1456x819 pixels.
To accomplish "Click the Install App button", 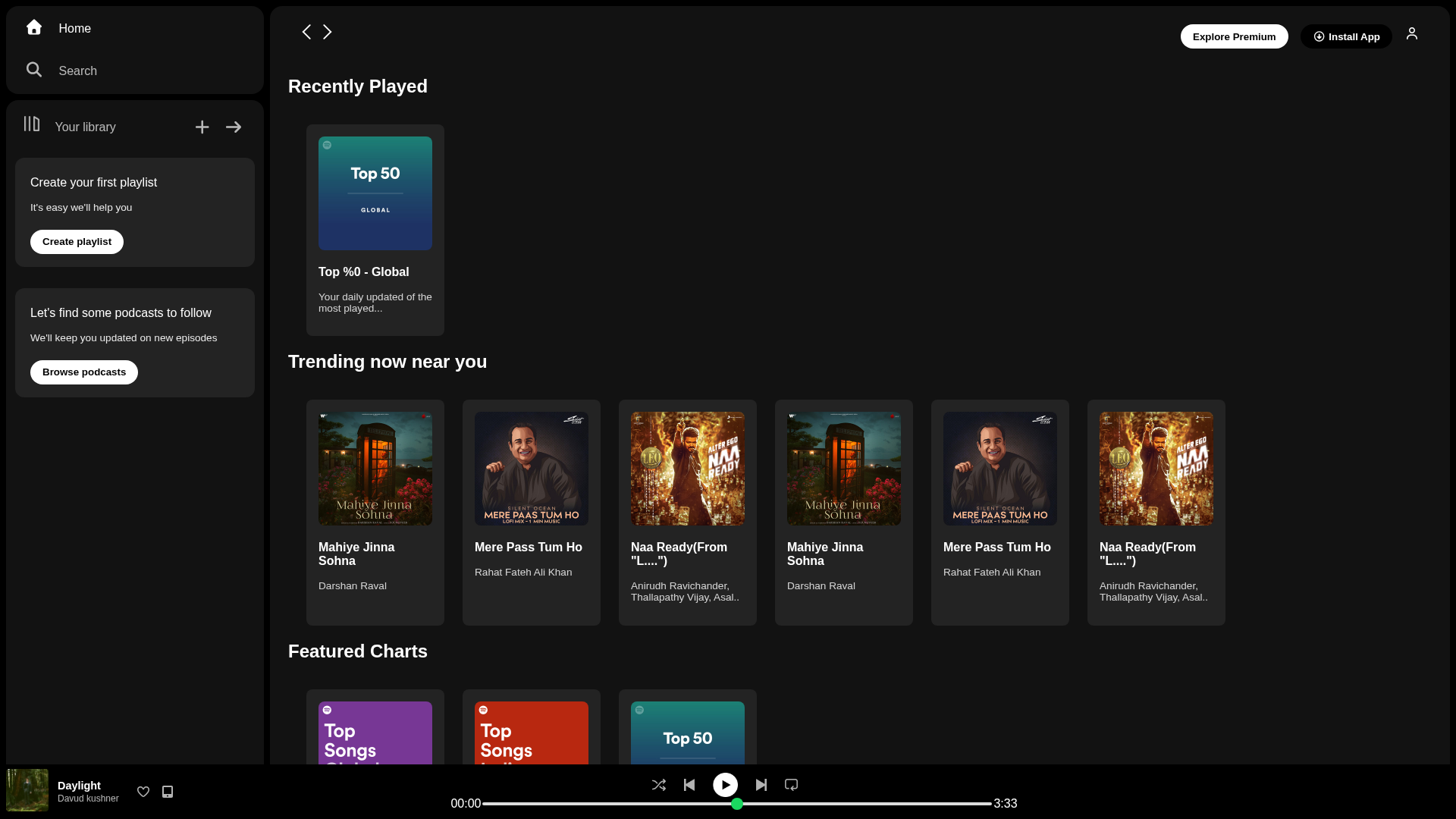I will (x=1346, y=36).
